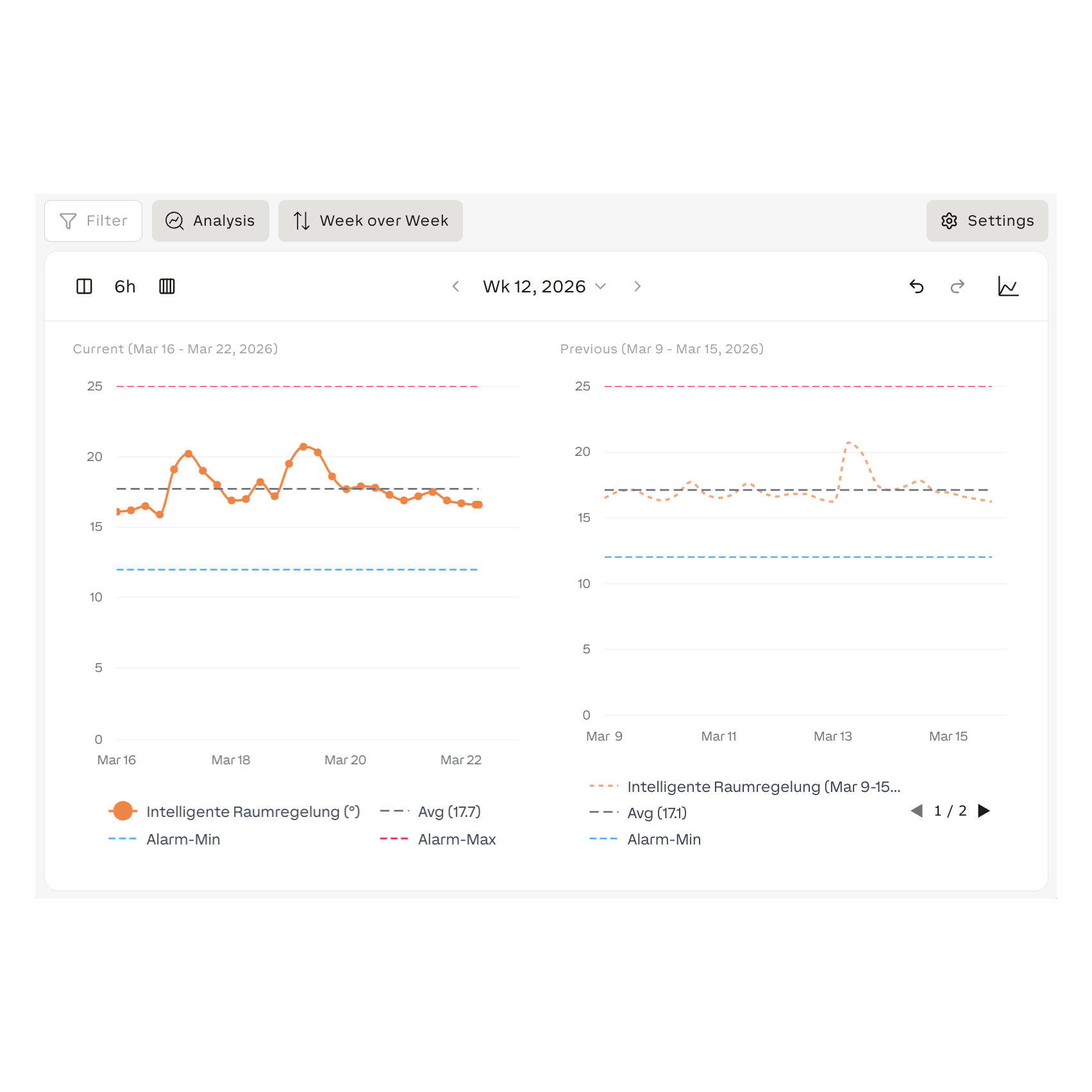Open the line chart view icon
This screenshot has width=1092, height=1092.
1008,287
